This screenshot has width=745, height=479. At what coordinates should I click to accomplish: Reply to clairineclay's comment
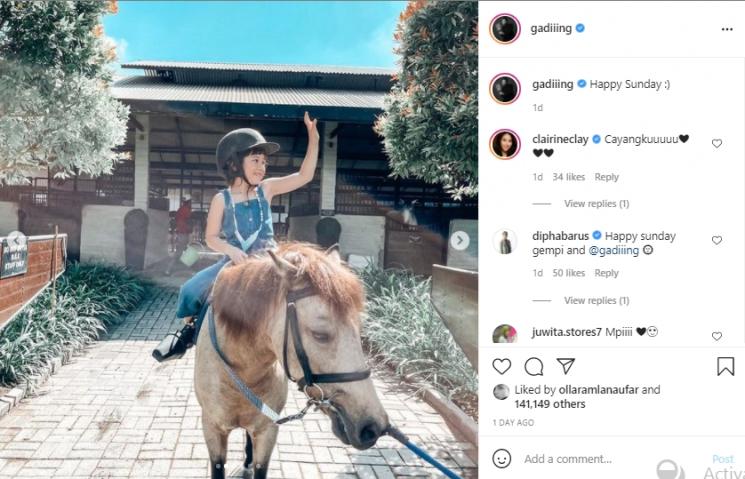tap(606, 177)
